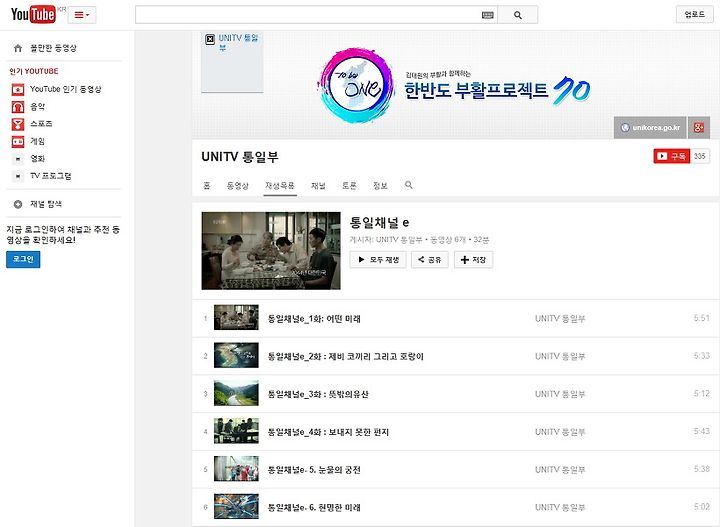Click duration 5:33 of the second video
This screenshot has width=720, height=527.
click(702, 355)
